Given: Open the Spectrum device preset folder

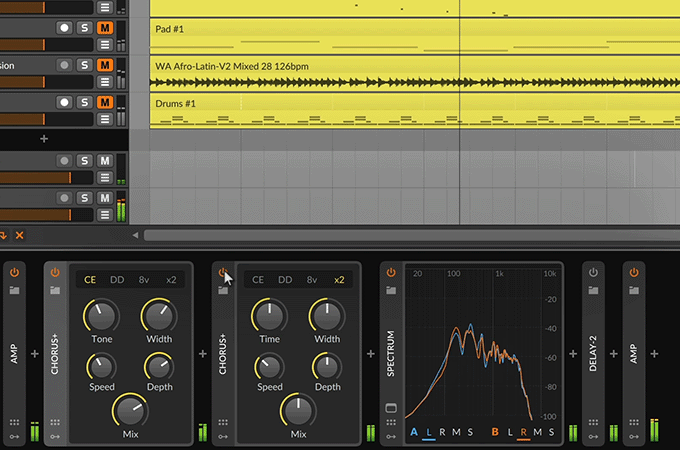Looking at the screenshot, I should point(391,290).
